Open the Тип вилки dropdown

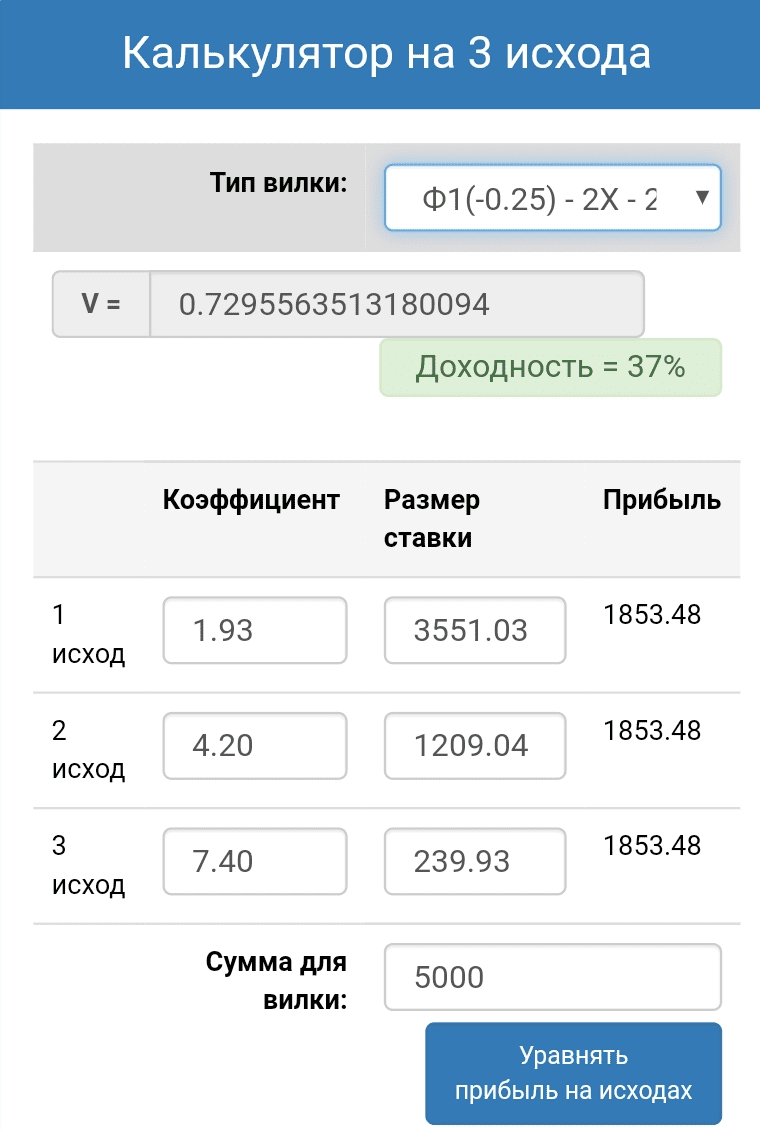tap(552, 198)
